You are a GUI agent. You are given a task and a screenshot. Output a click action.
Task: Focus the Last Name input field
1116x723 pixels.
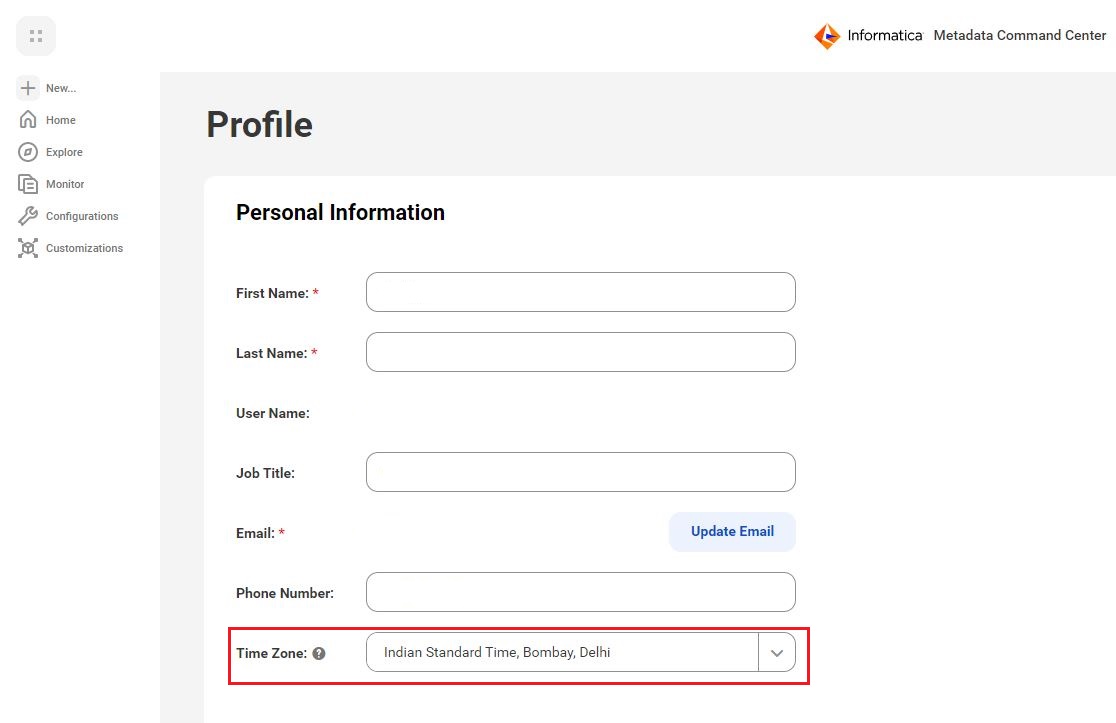[581, 352]
